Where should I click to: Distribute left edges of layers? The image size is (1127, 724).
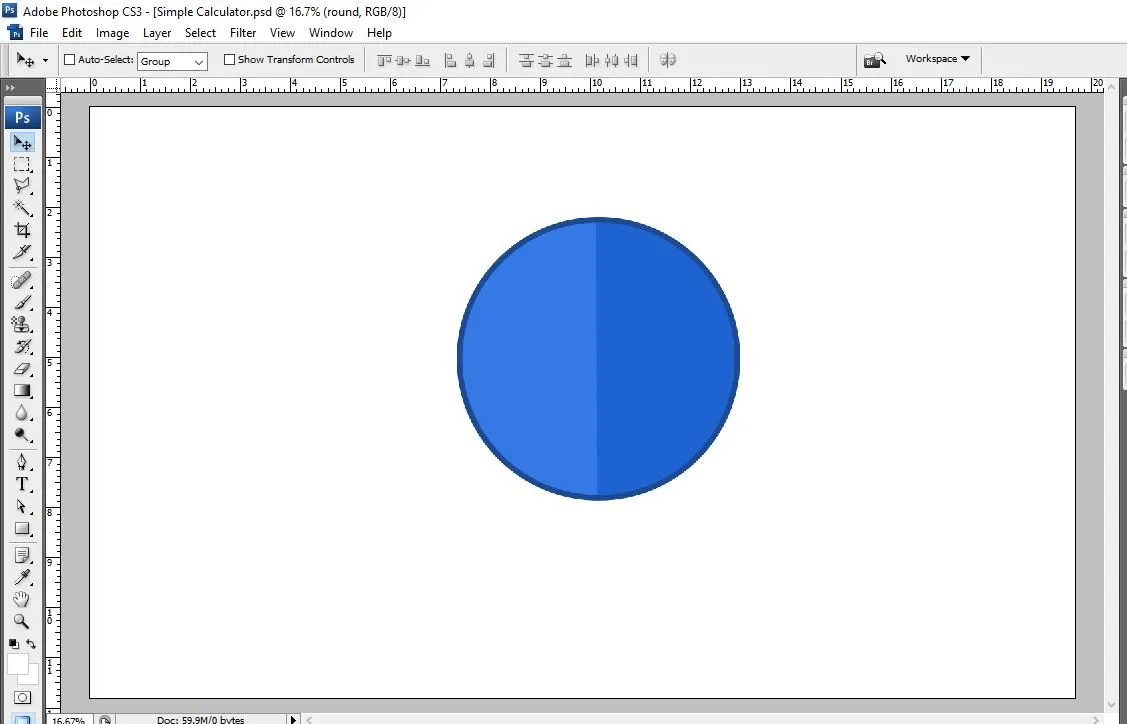point(592,60)
